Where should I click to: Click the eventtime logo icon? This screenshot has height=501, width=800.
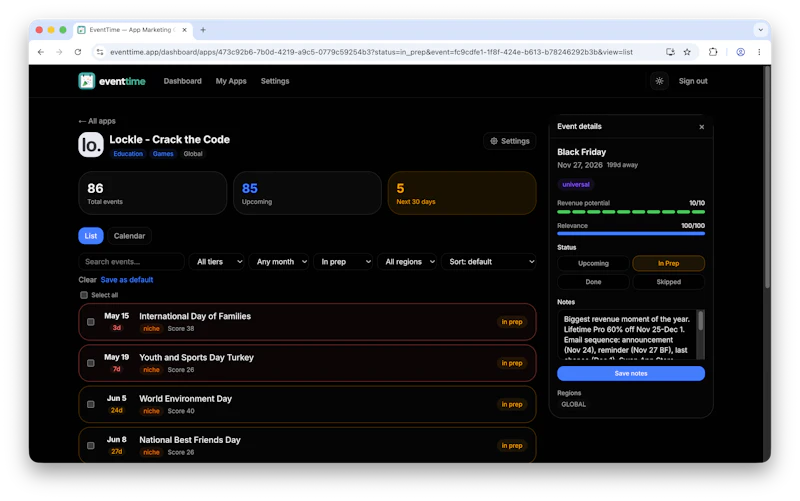(87, 81)
